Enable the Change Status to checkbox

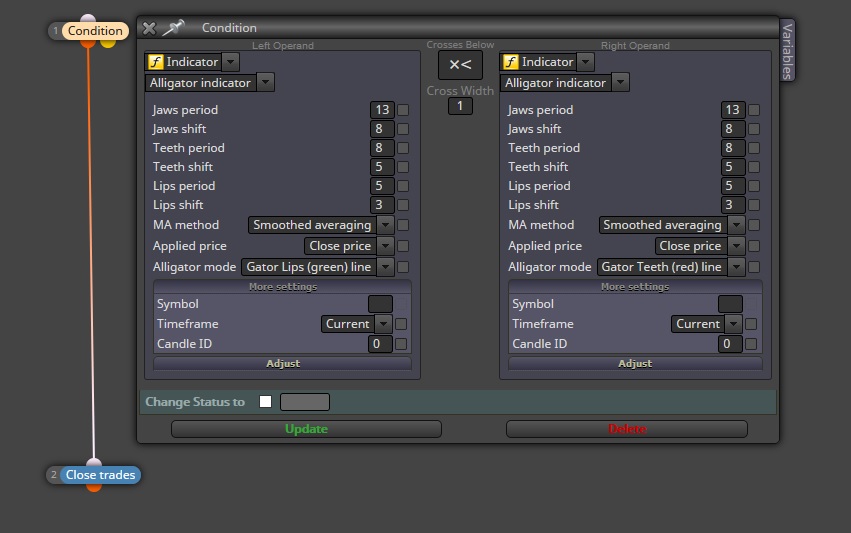coord(265,402)
